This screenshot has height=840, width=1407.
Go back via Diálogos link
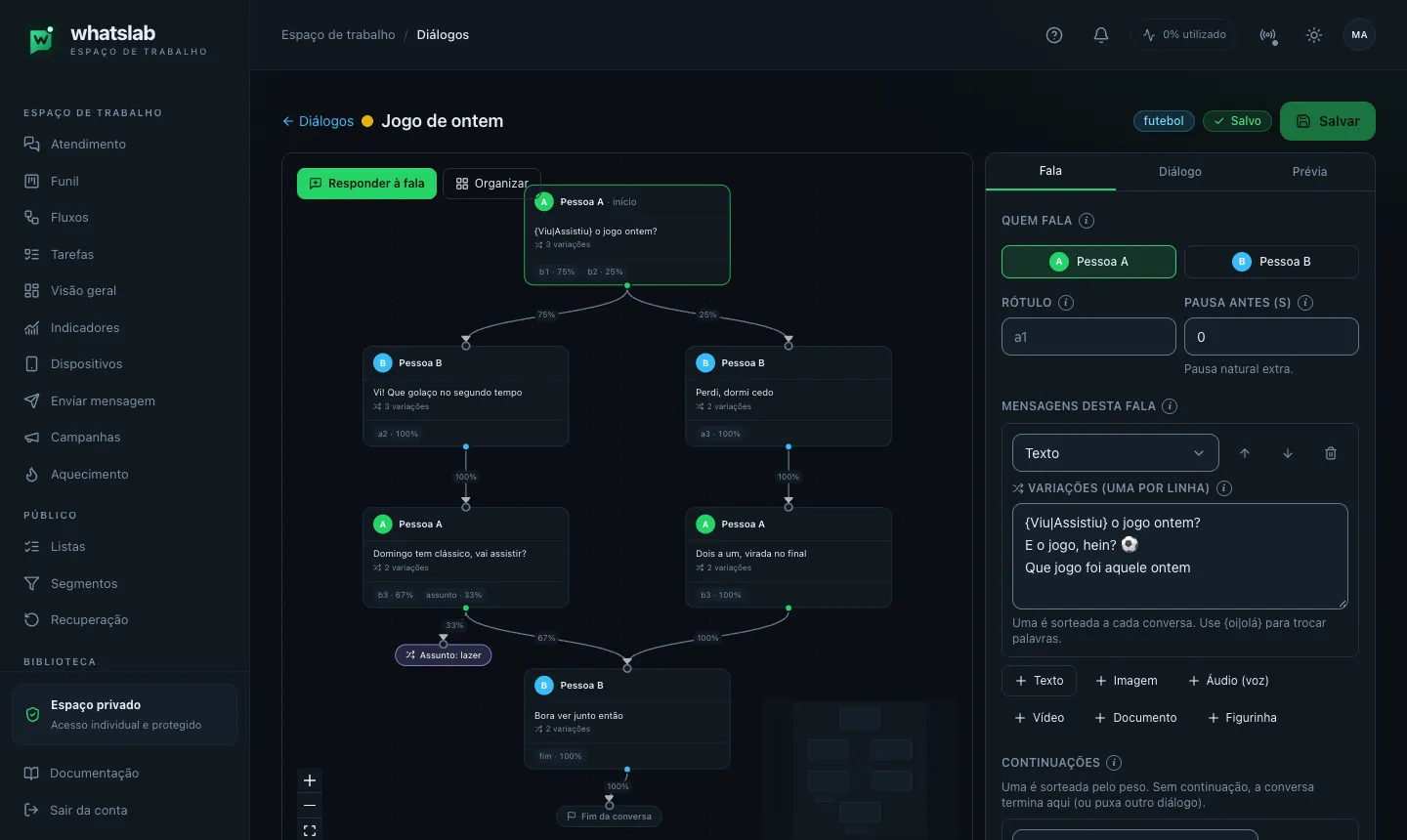pos(318,121)
